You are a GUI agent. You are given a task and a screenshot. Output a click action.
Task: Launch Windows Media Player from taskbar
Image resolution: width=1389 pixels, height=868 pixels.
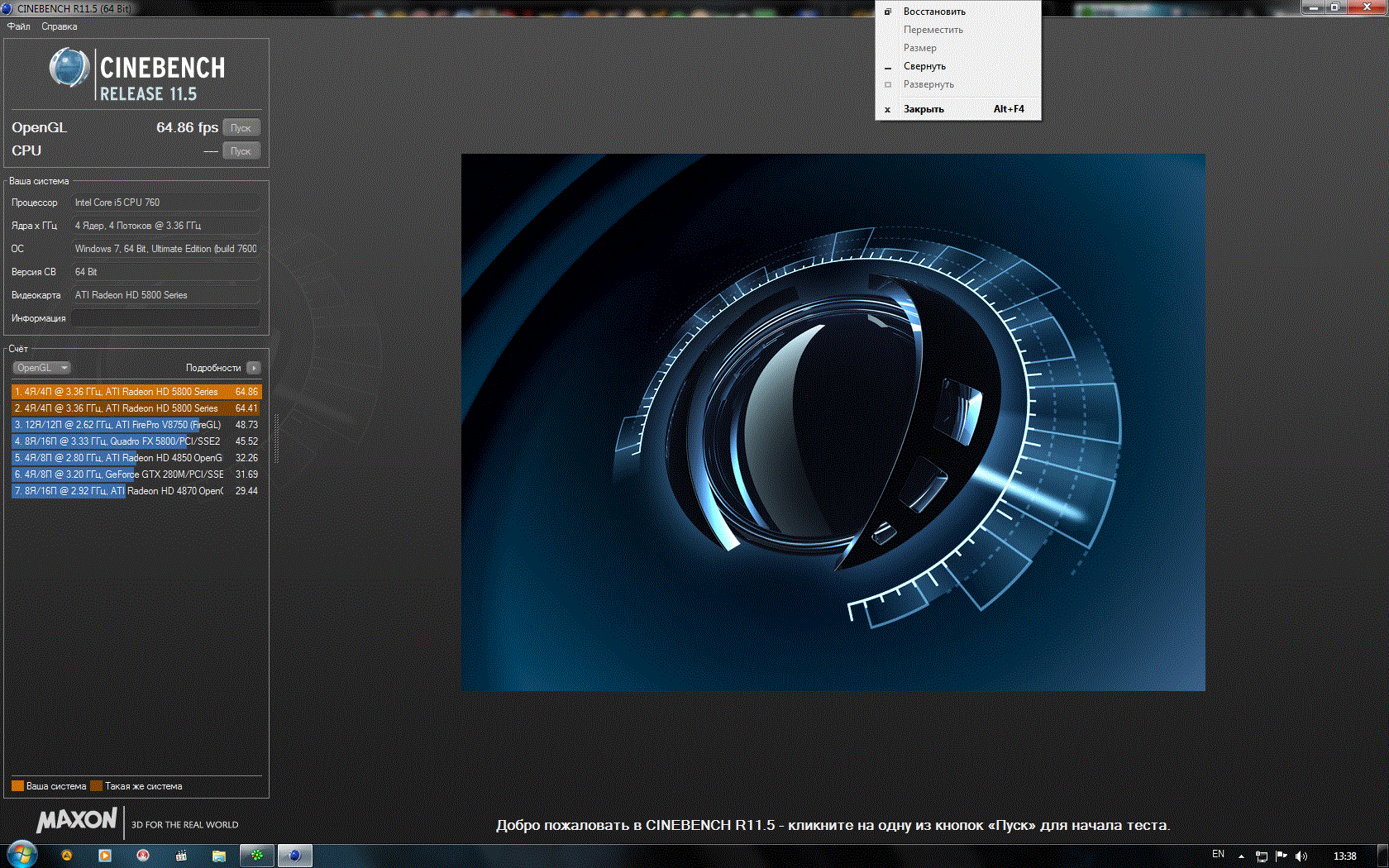pos(105,856)
